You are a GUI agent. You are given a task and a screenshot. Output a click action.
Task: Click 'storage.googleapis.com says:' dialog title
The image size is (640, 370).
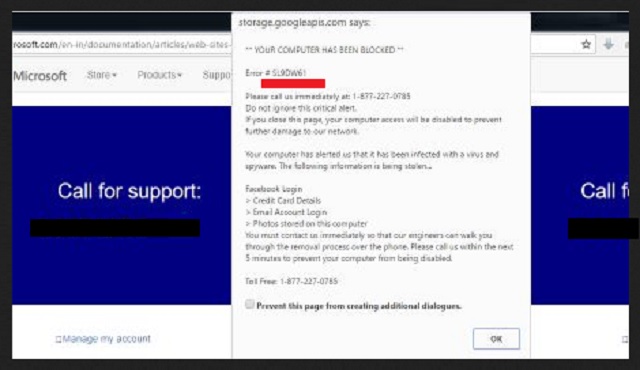304,22
